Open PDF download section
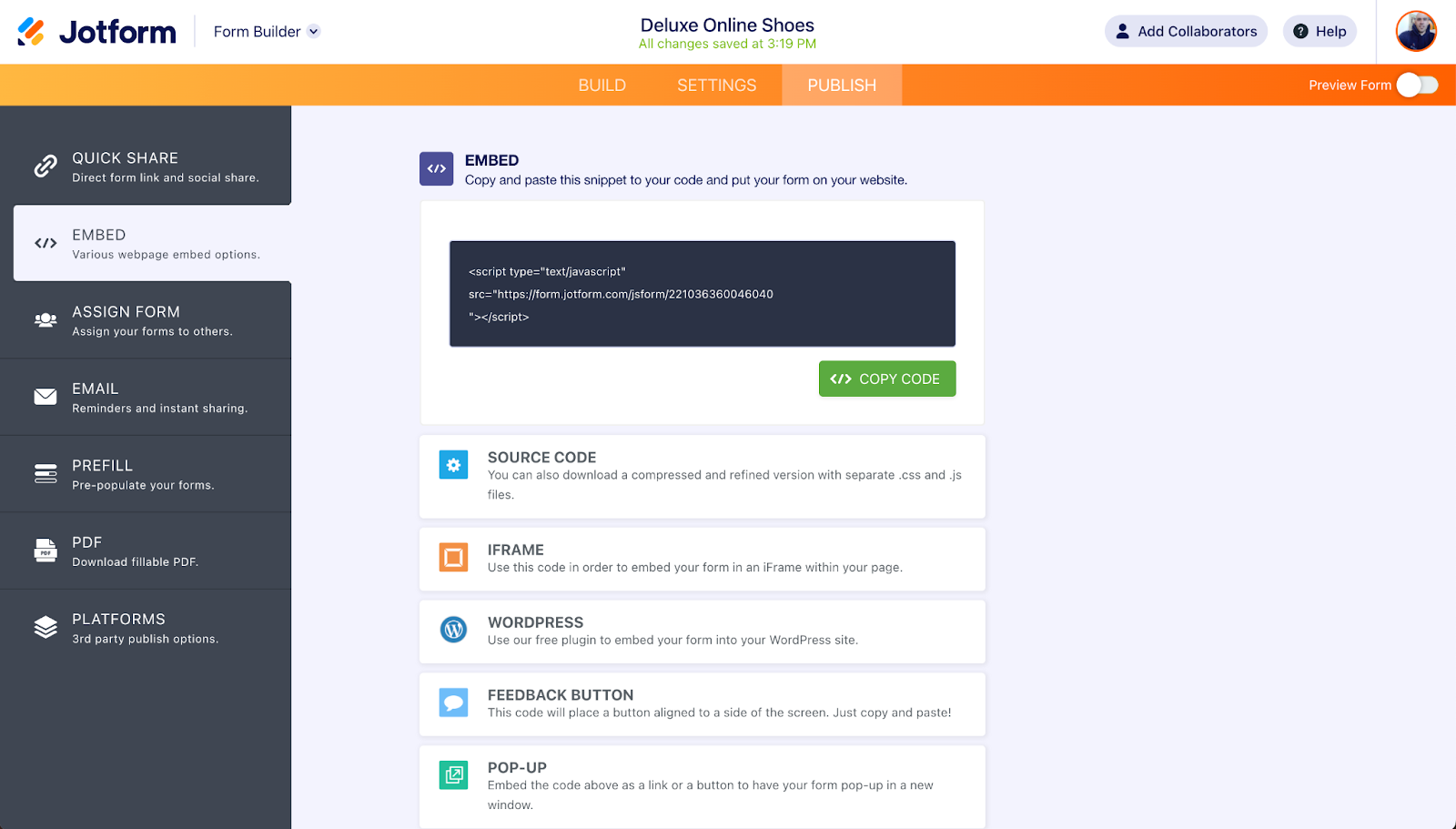1456x829 pixels. point(146,551)
